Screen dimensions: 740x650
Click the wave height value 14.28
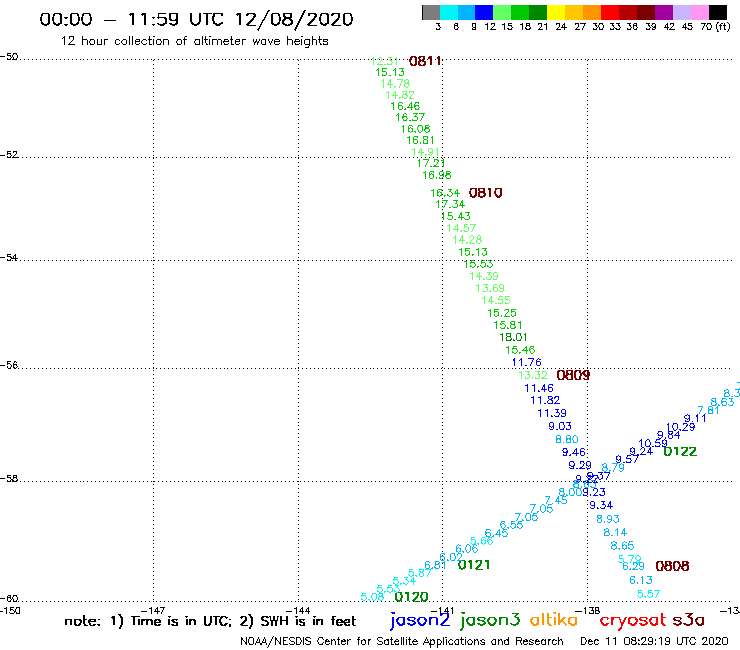coord(467,240)
